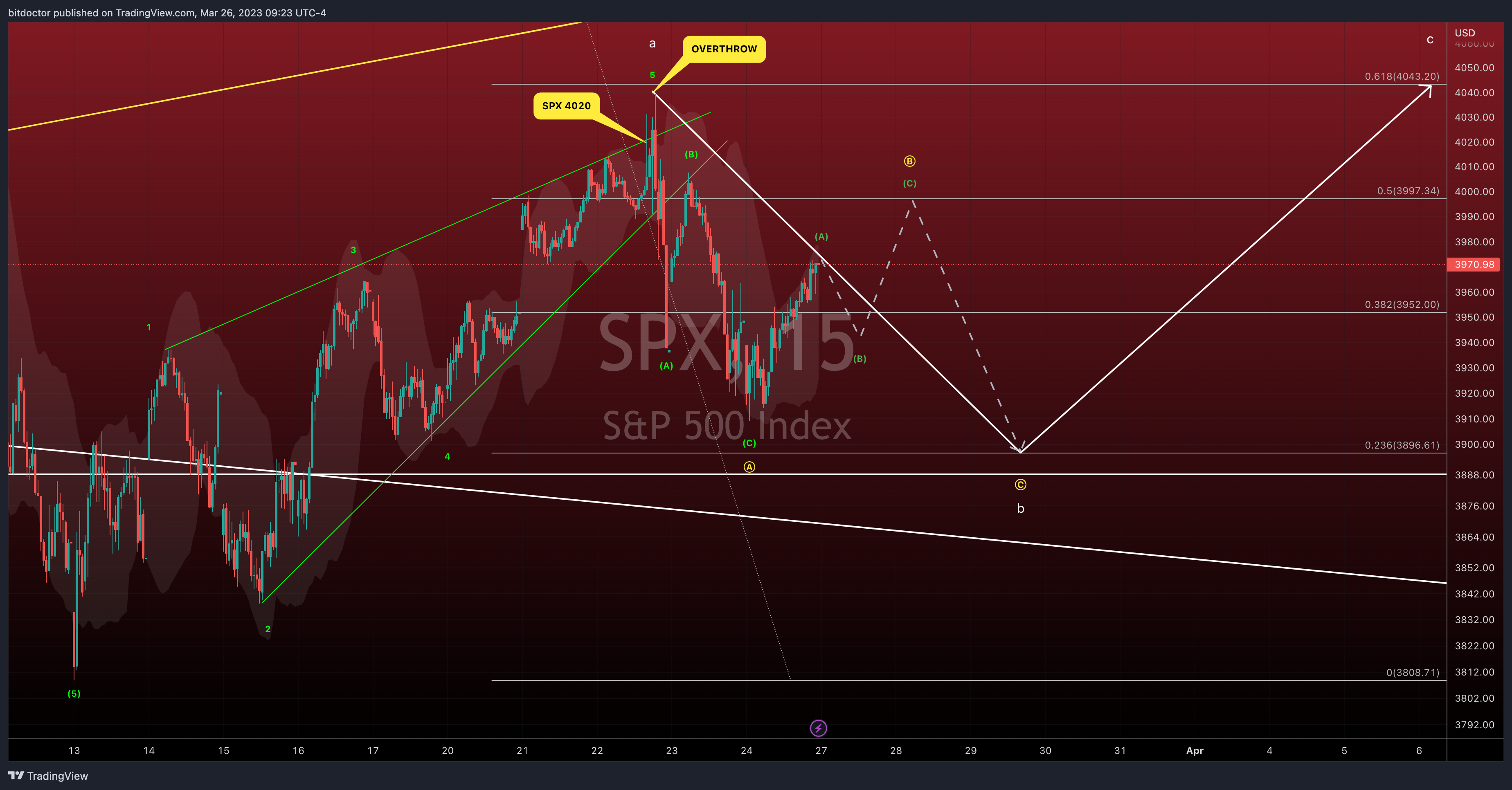Click the date 23 on time axis
The image size is (1512, 790).
click(x=671, y=751)
